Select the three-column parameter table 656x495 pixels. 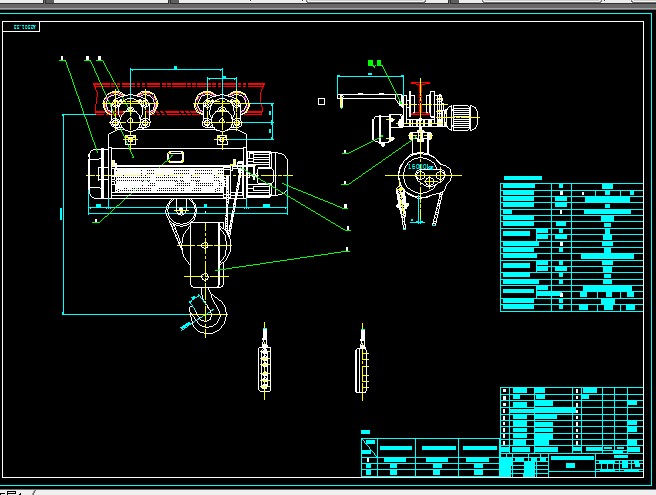click(430, 457)
